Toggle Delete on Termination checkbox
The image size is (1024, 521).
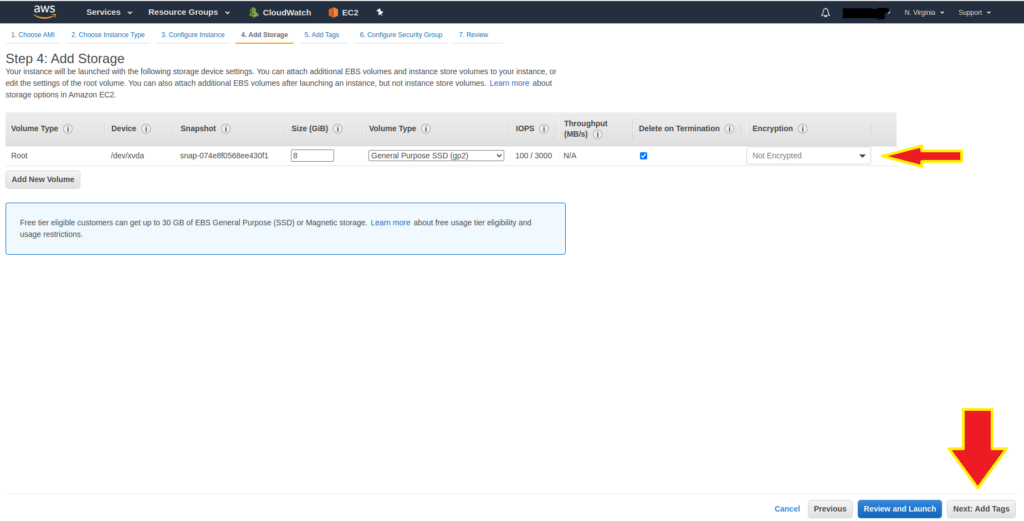pyautogui.click(x=644, y=156)
